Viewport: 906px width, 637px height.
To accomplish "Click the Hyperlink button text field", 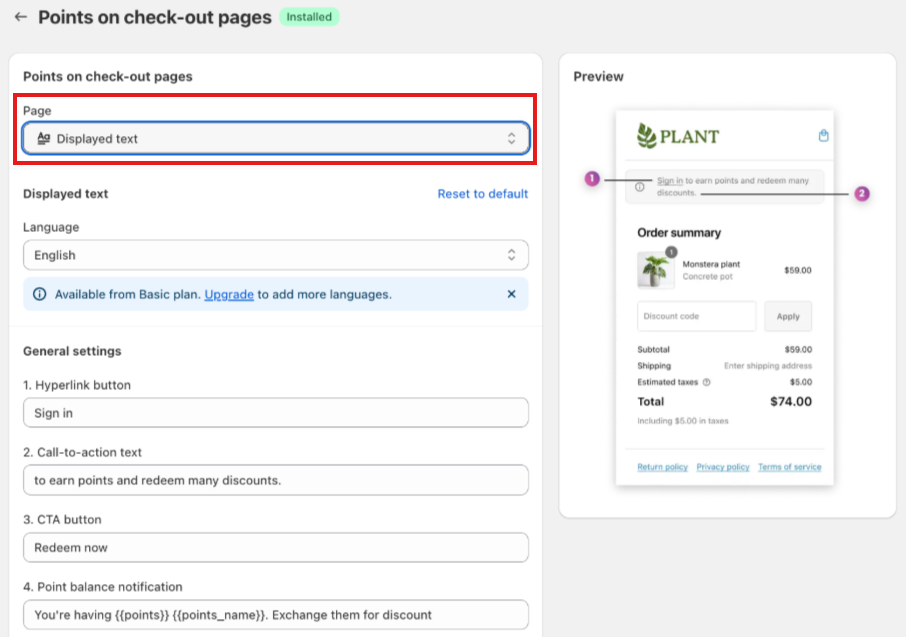I will [x=276, y=413].
